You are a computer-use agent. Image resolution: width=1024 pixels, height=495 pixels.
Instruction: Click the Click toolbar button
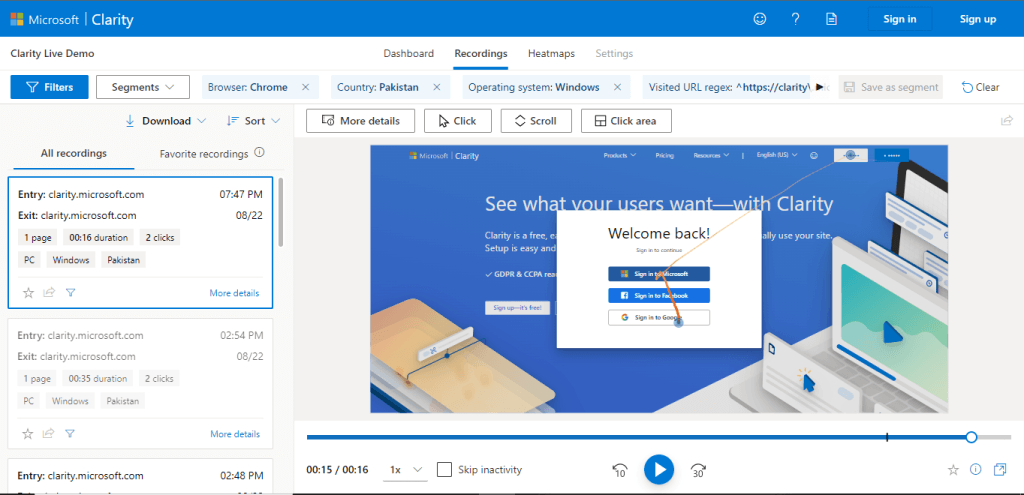[457, 121]
